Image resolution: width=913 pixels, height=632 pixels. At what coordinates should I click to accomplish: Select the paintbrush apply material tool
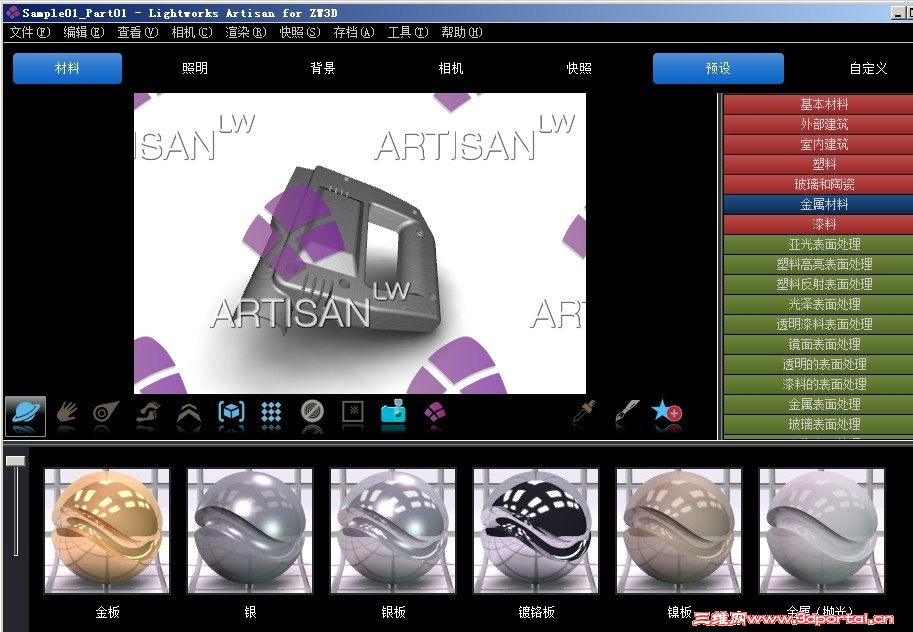coord(627,411)
